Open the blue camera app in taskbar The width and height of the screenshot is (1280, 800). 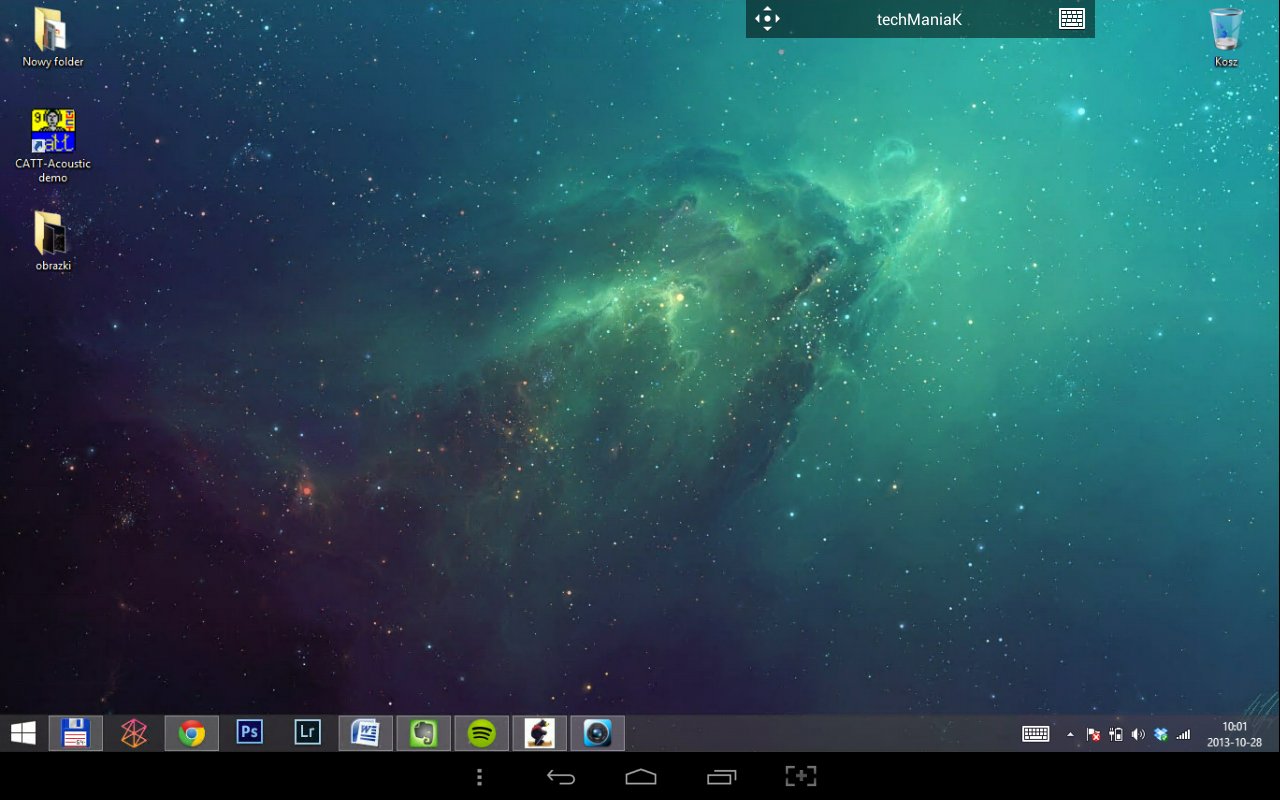coord(598,734)
